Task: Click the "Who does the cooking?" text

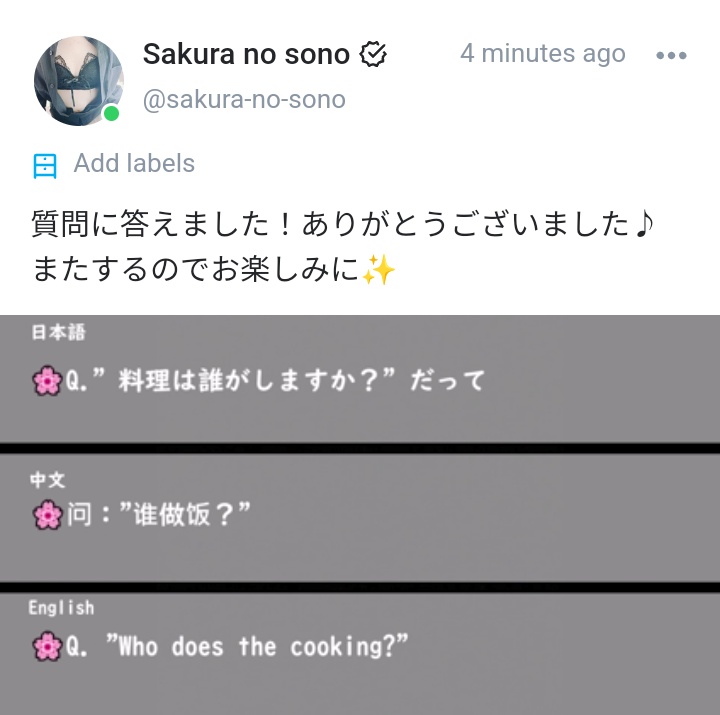Action: 257,646
